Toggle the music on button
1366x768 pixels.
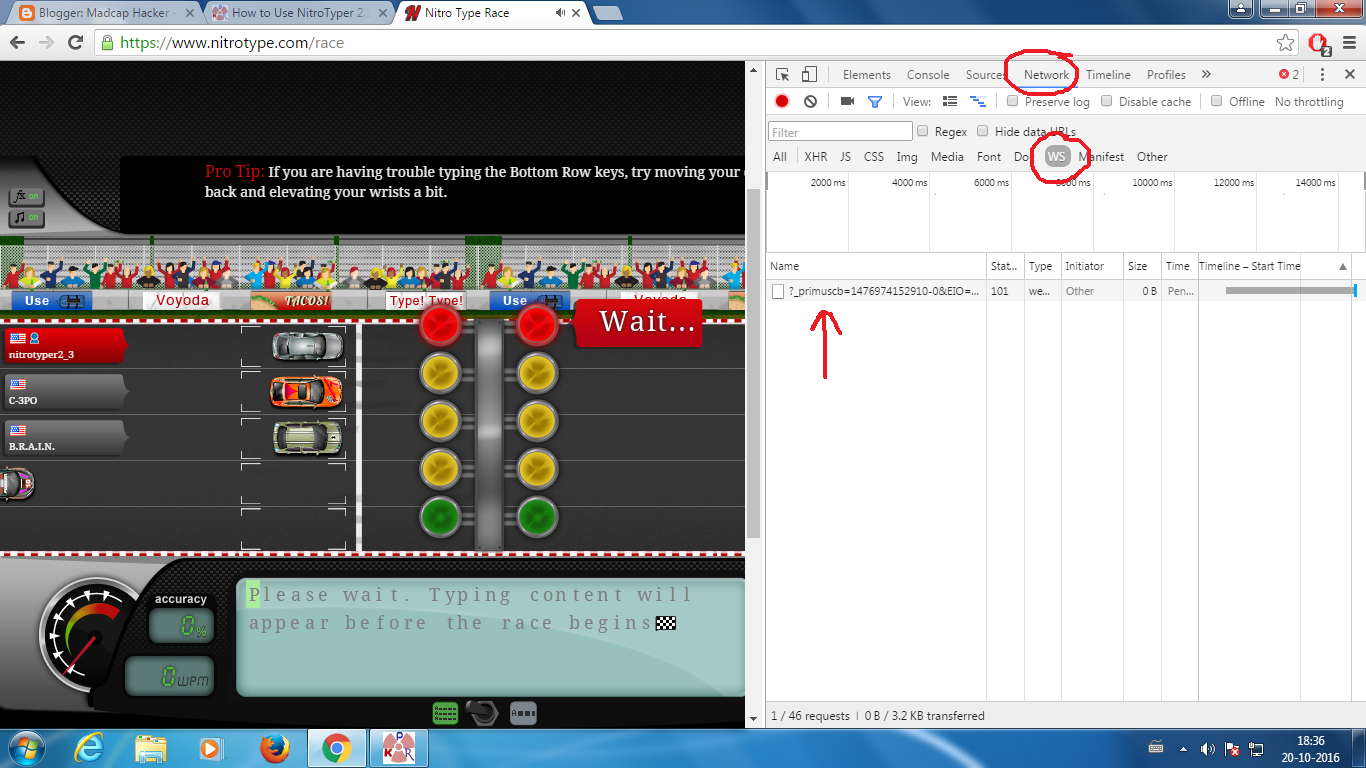point(26,218)
